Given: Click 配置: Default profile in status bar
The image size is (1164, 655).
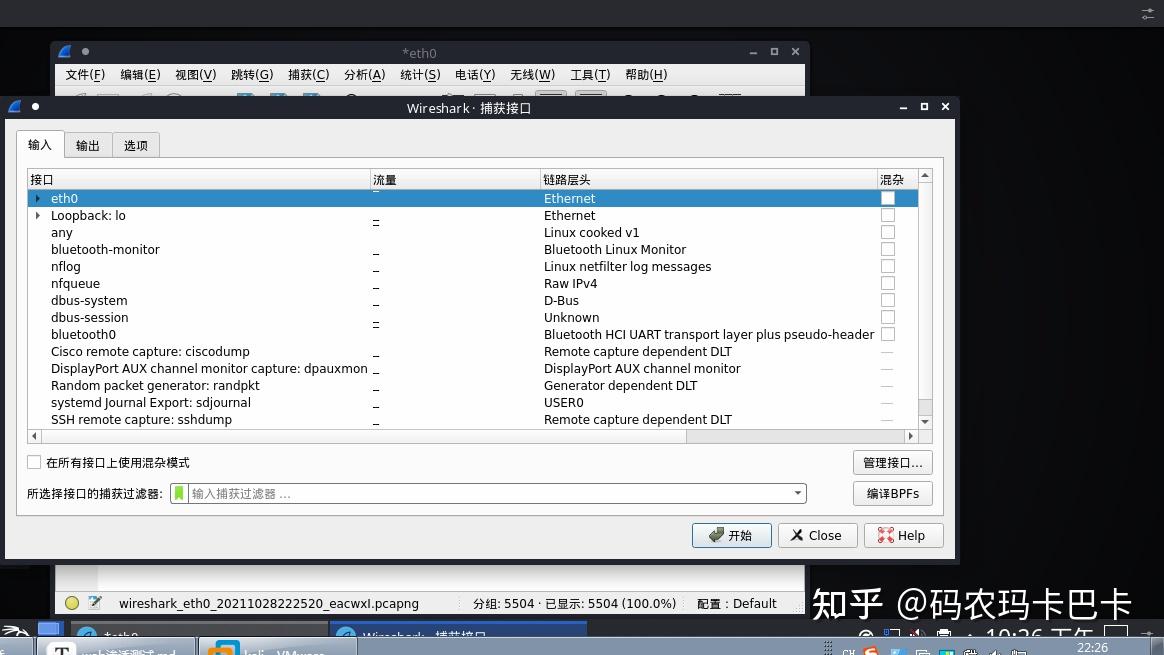Looking at the screenshot, I should point(736,604).
